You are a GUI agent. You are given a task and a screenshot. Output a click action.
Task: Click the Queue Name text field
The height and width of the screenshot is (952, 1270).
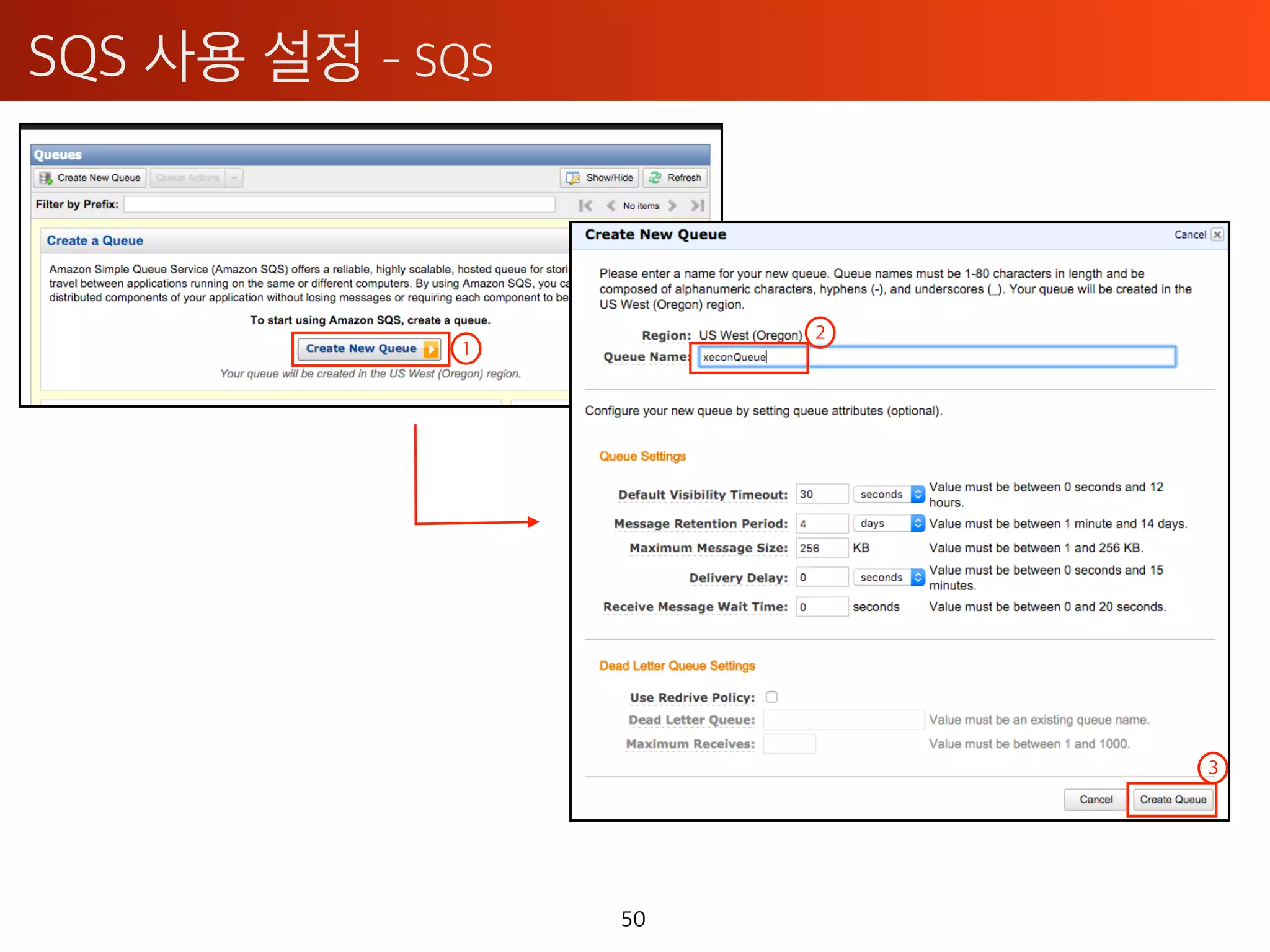click(937, 357)
